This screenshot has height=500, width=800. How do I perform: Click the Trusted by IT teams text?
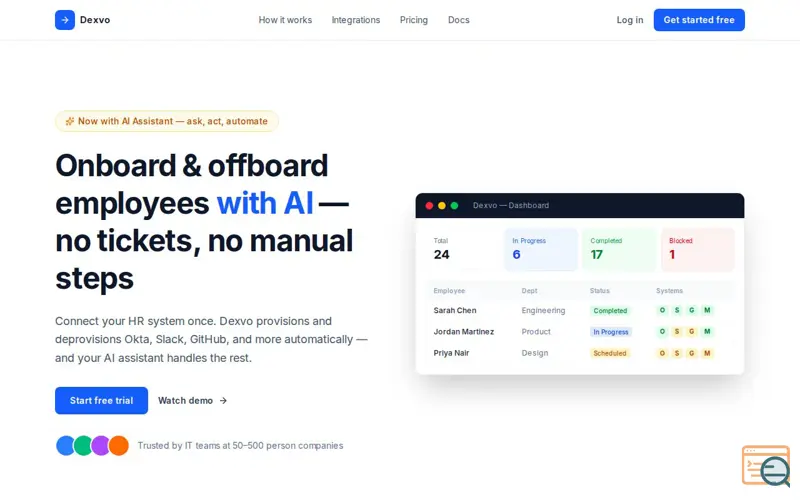pyautogui.click(x=240, y=445)
